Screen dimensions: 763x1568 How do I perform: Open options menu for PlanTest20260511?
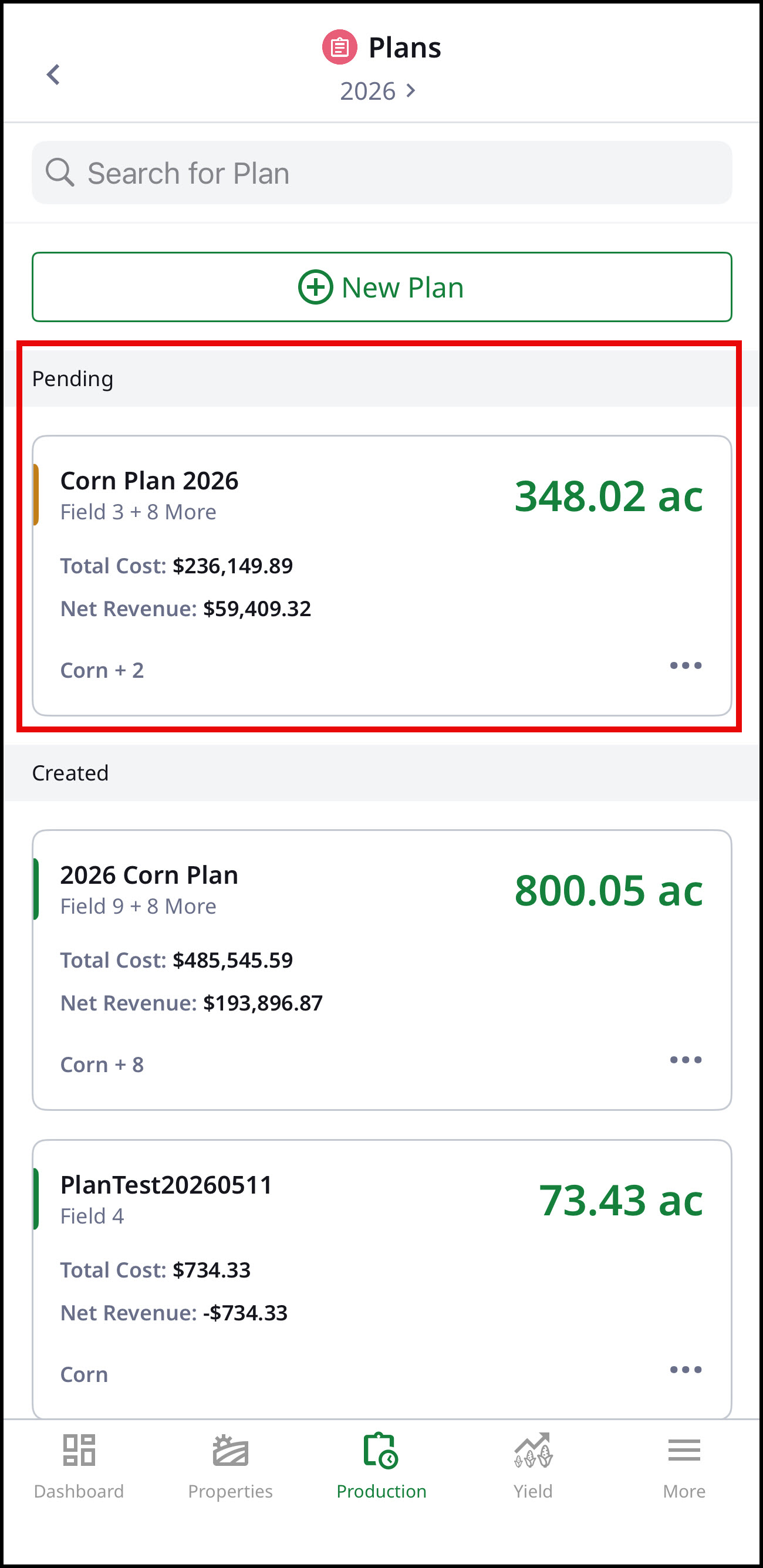click(686, 1370)
